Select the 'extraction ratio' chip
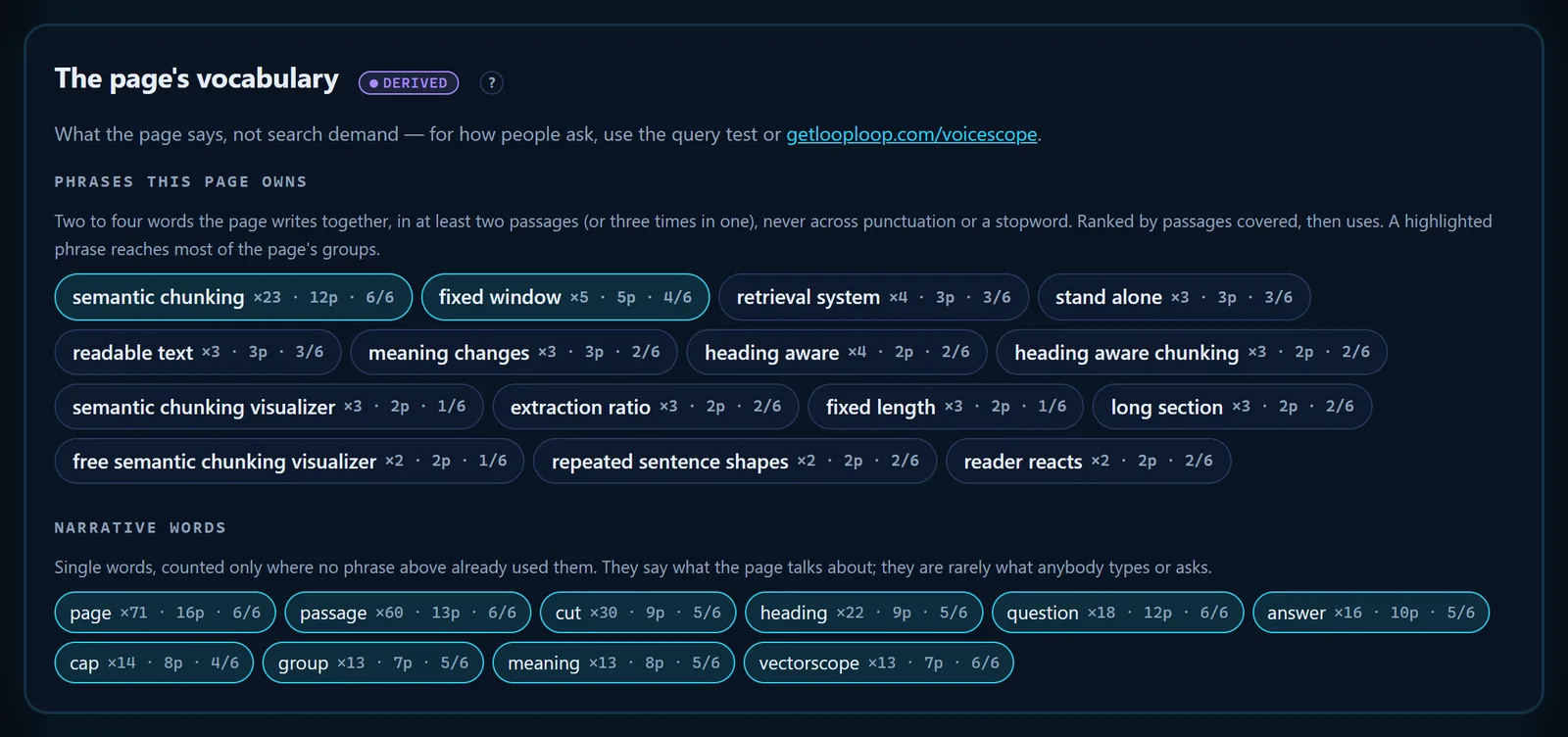This screenshot has height=737, width=1568. [x=646, y=407]
